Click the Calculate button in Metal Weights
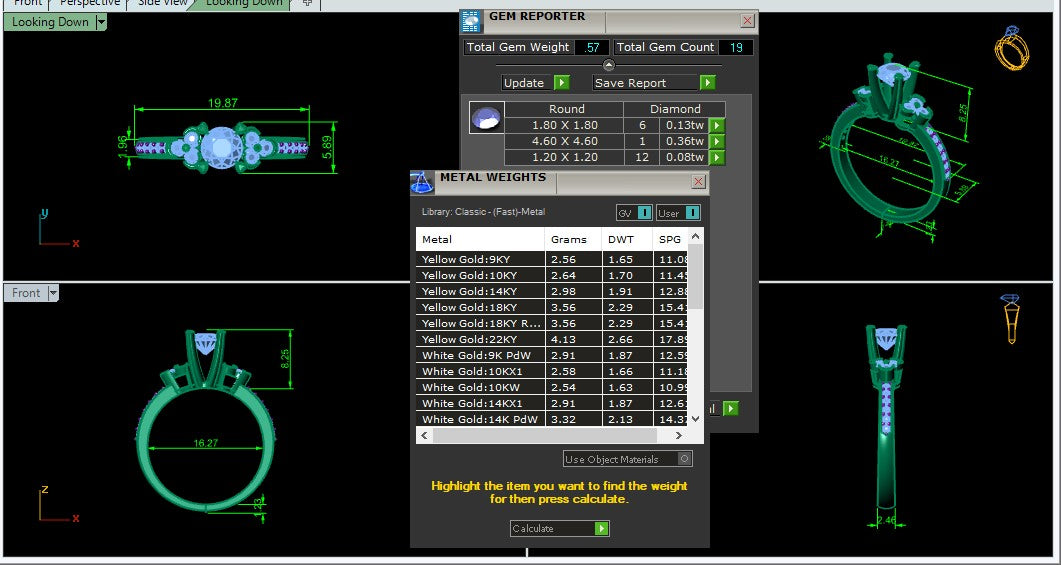The height and width of the screenshot is (565, 1061). [x=560, y=528]
